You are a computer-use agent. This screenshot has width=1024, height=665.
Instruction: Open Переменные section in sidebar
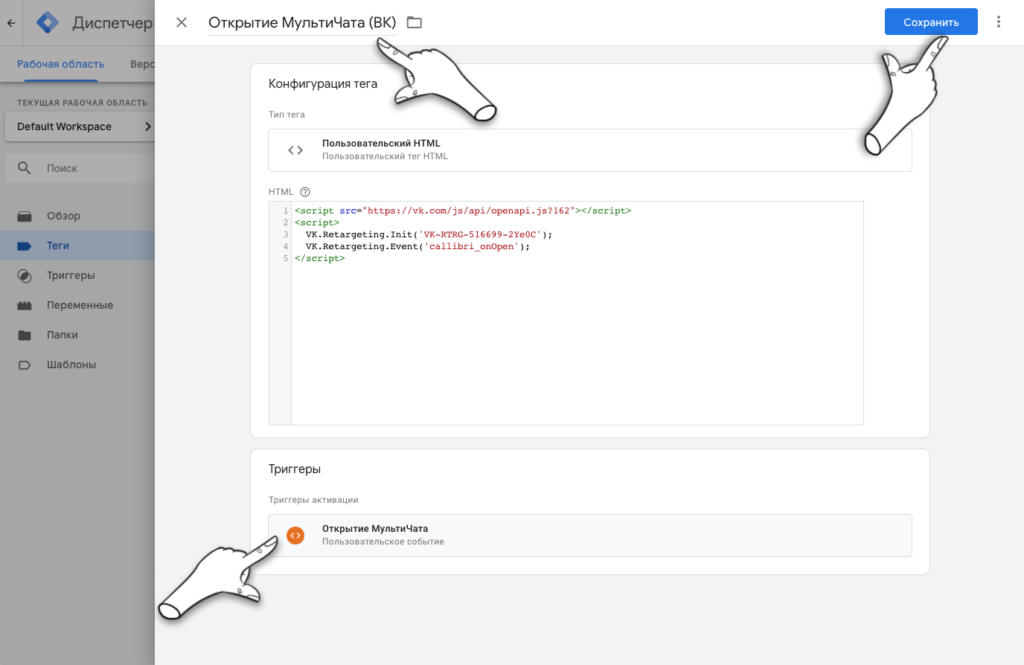point(79,305)
